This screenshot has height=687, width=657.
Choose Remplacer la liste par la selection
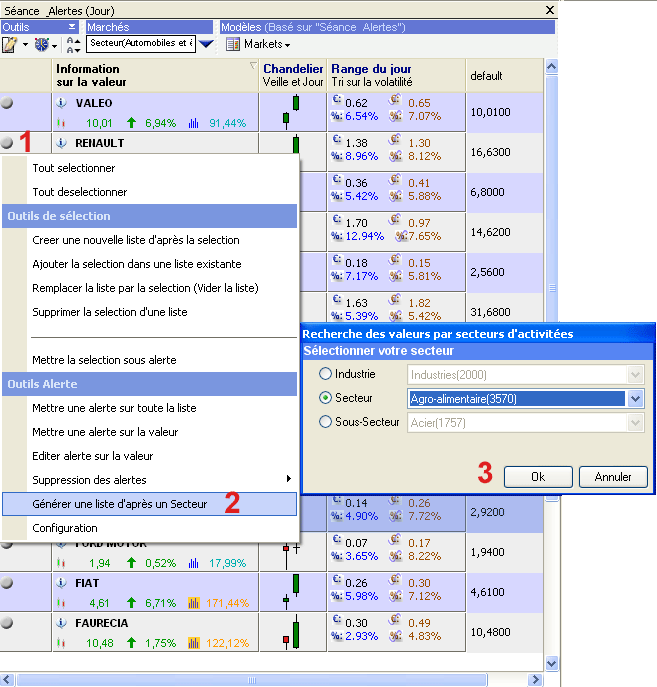click(149, 288)
